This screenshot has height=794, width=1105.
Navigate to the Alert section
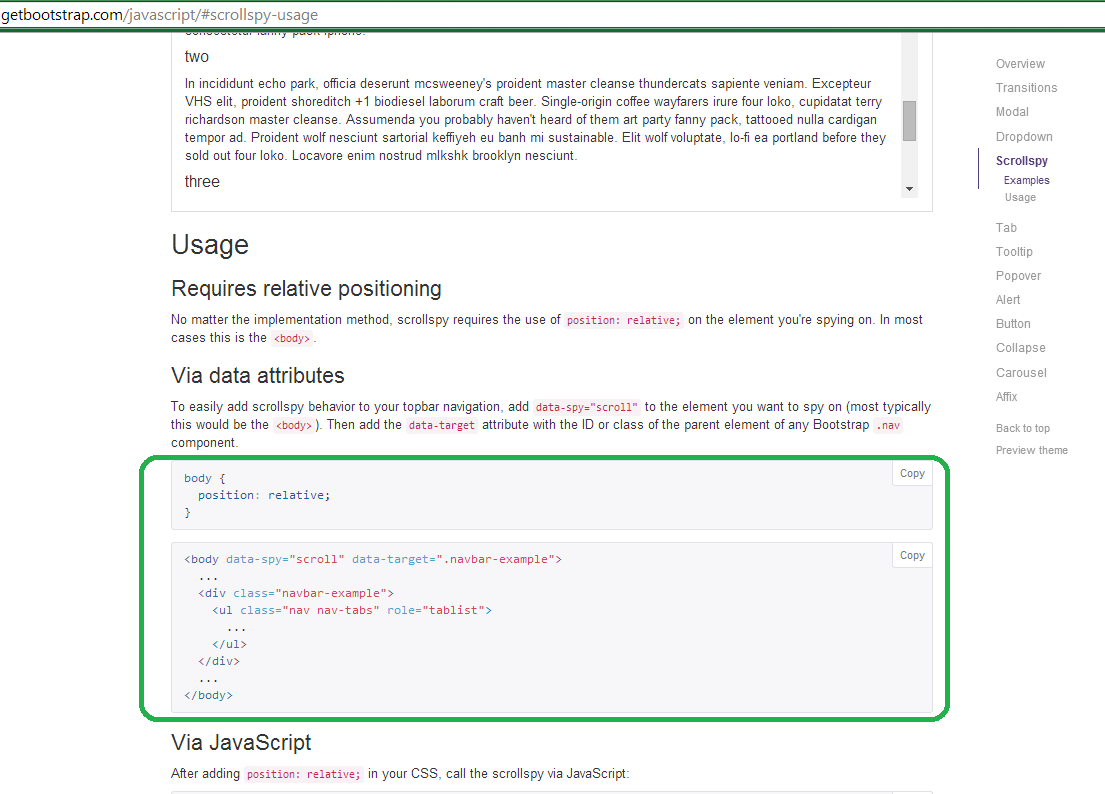point(1008,299)
